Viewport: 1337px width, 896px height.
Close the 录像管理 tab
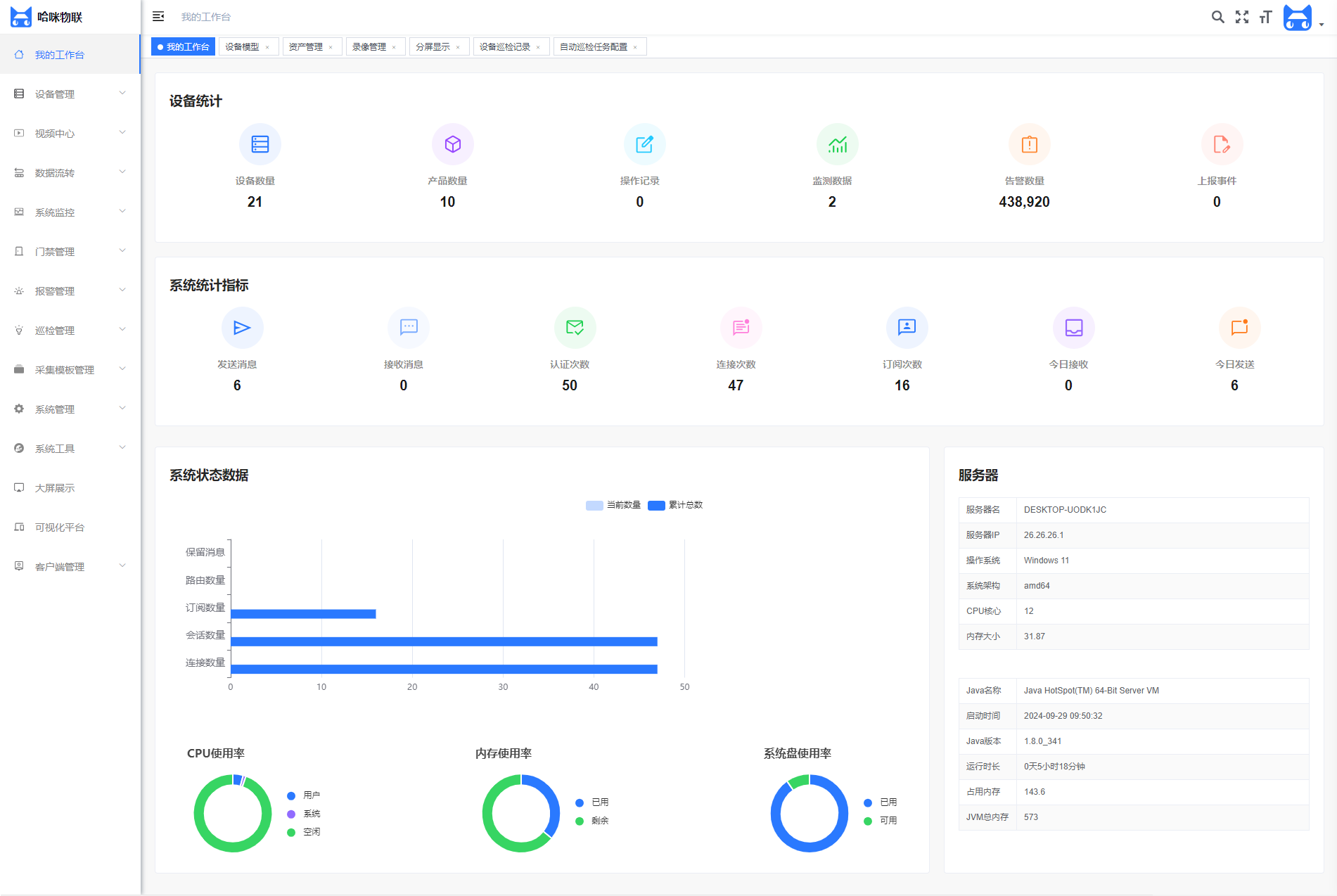(394, 47)
